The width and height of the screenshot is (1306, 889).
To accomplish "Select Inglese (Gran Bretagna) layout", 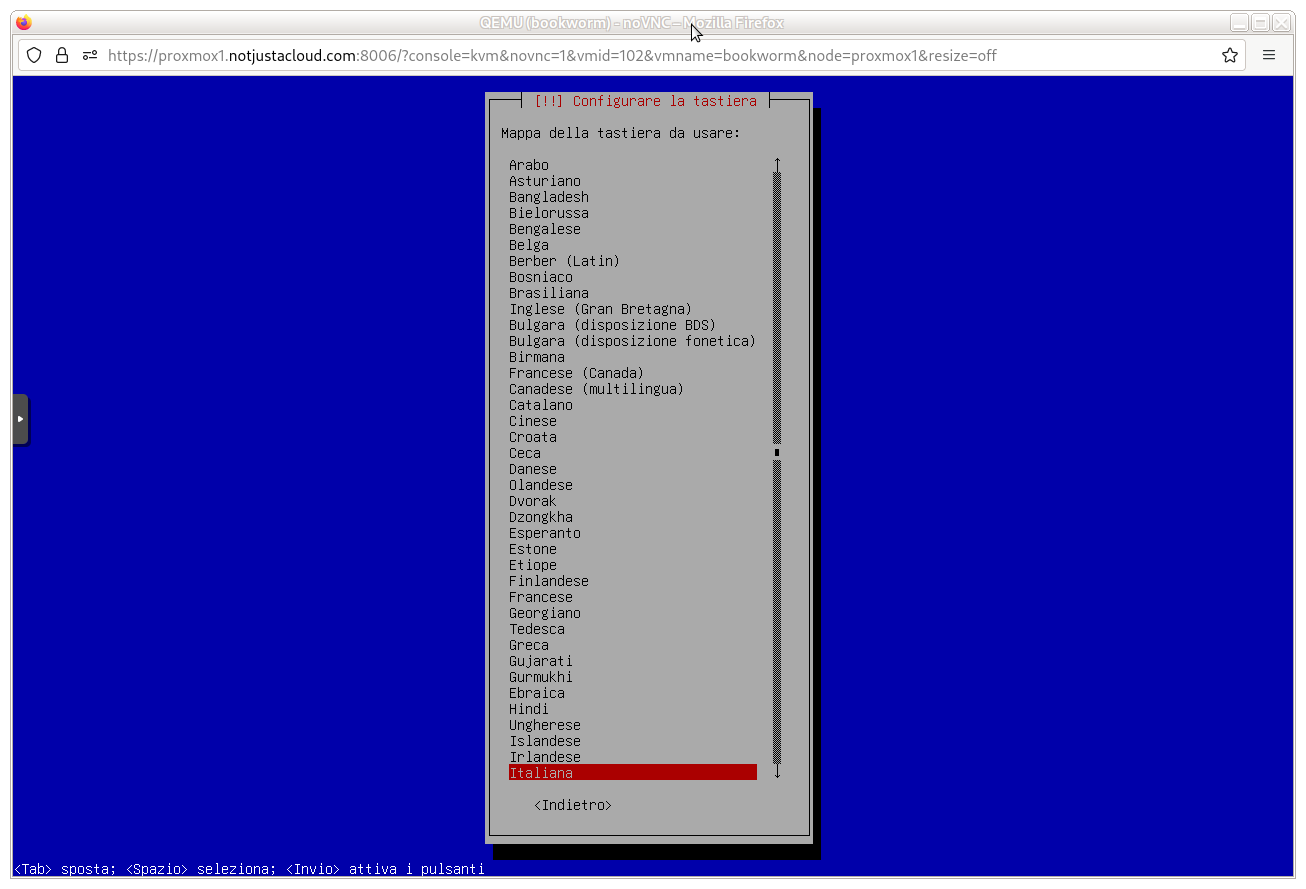I will [601, 309].
